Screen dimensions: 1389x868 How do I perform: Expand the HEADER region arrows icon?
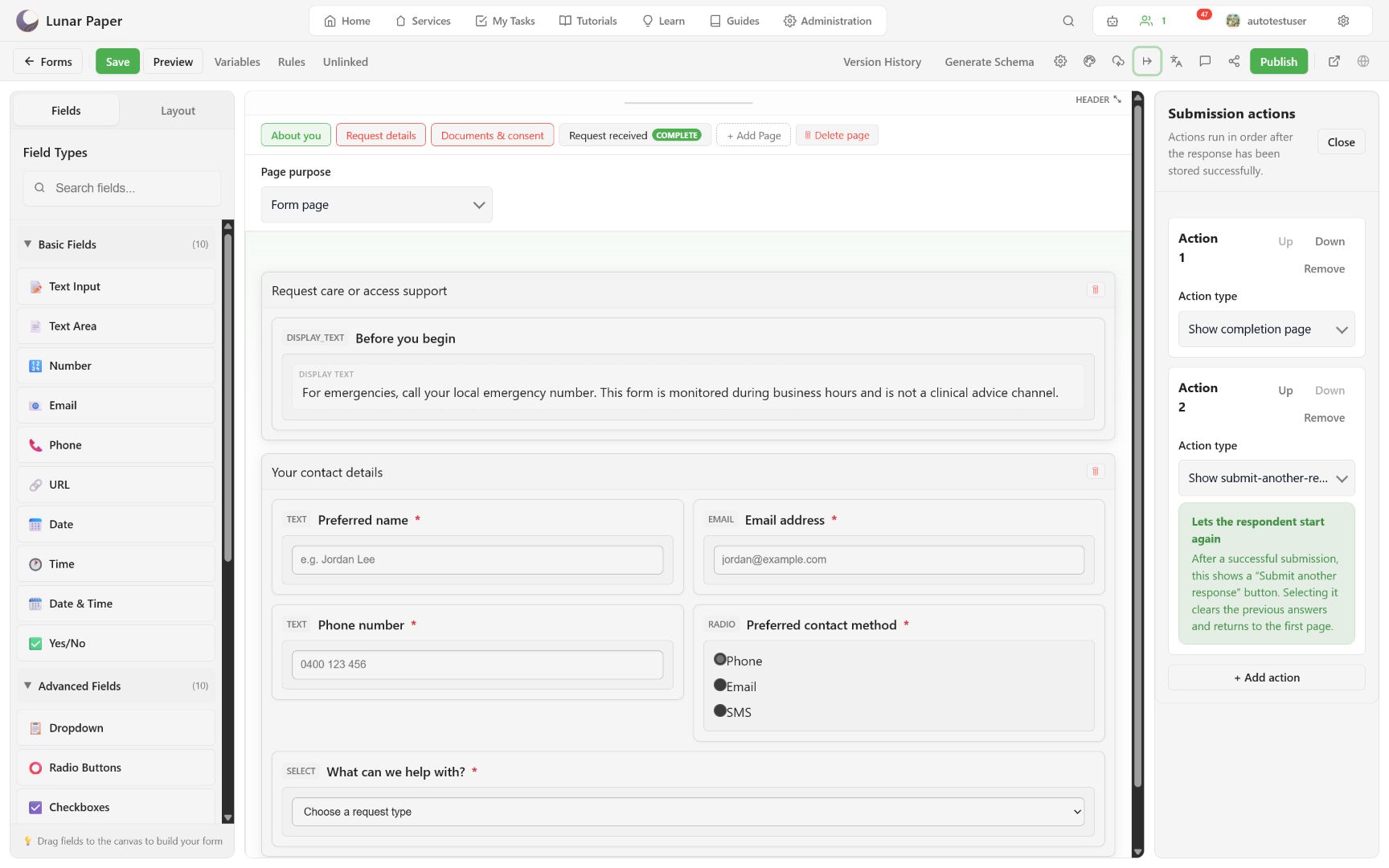pos(1117,100)
